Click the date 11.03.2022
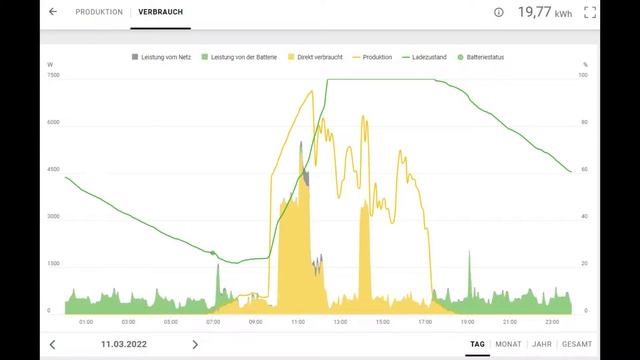Screen dimensions: 640x360 (124, 344)
